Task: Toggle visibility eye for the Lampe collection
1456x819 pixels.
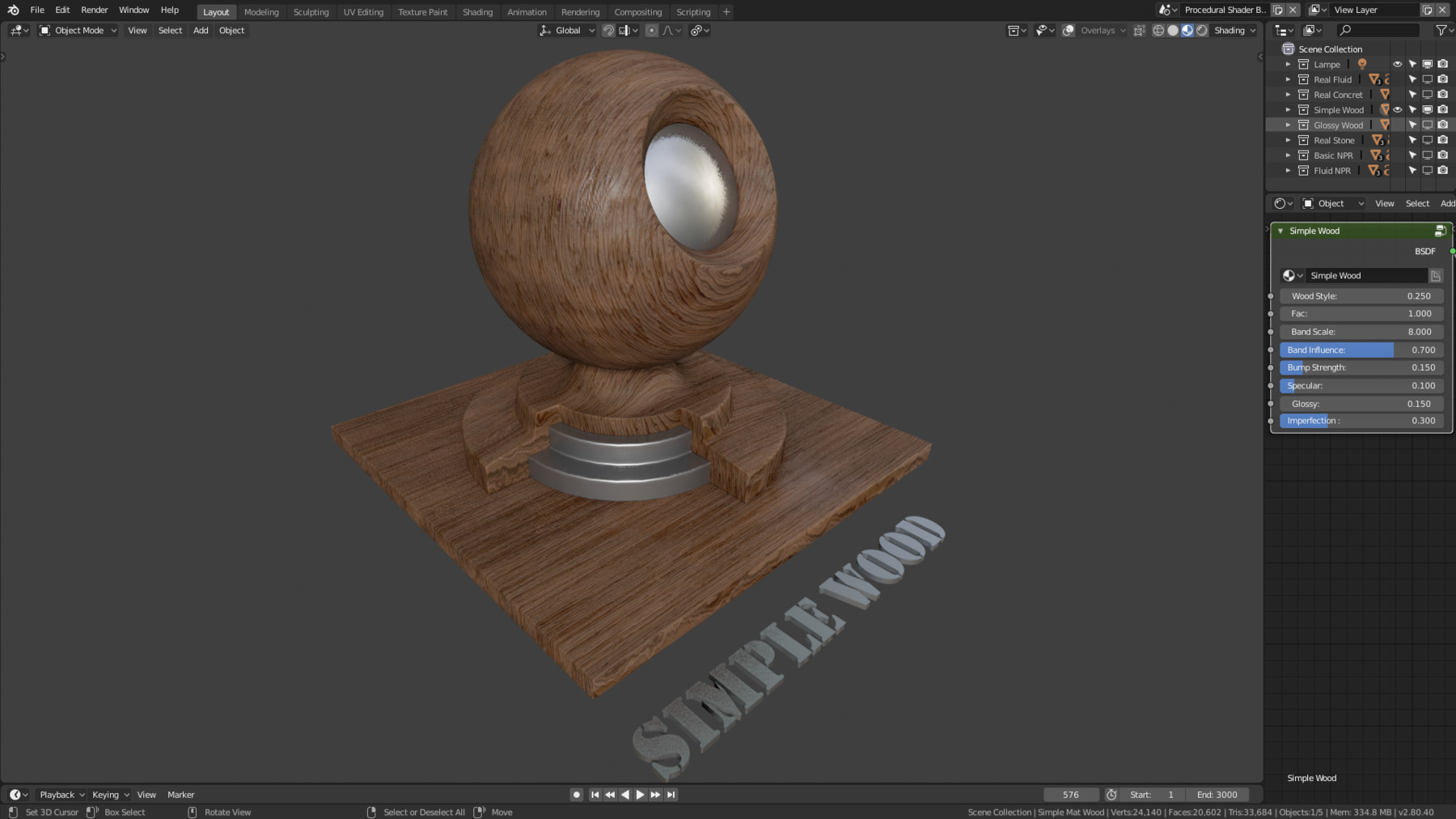Action: tap(1397, 64)
